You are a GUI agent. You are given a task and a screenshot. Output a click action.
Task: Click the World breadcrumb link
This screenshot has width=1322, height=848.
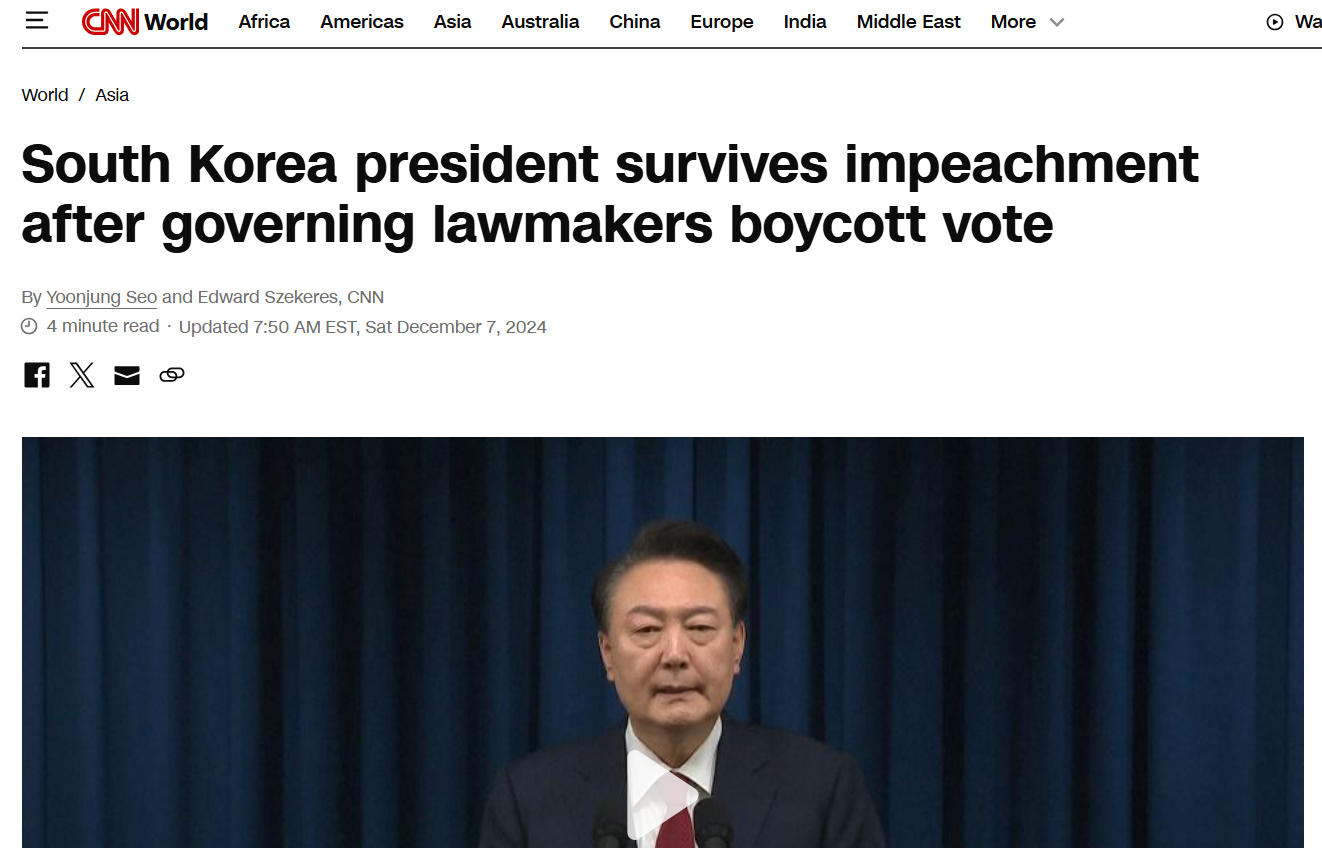tap(45, 95)
